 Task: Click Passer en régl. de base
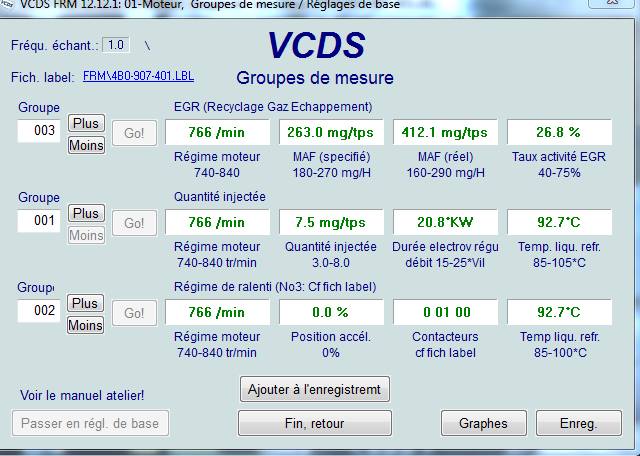point(89,423)
